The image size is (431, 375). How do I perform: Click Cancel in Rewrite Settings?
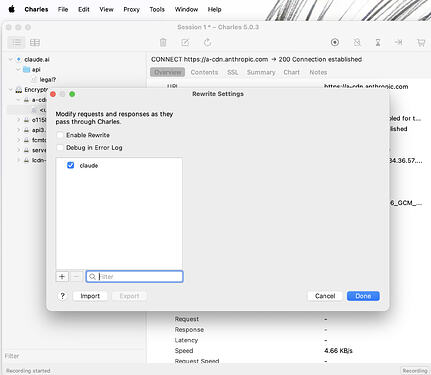(325, 296)
